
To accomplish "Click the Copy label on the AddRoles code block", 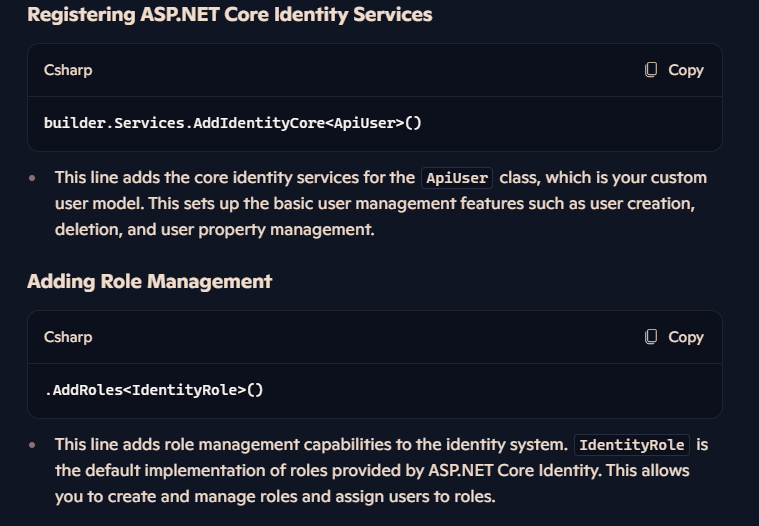I will (x=685, y=337).
